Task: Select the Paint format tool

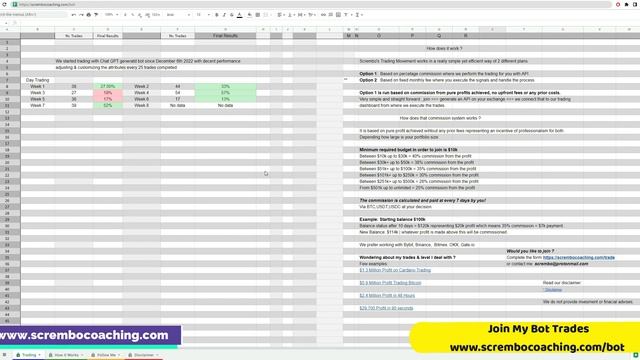Action: click(x=96, y=15)
